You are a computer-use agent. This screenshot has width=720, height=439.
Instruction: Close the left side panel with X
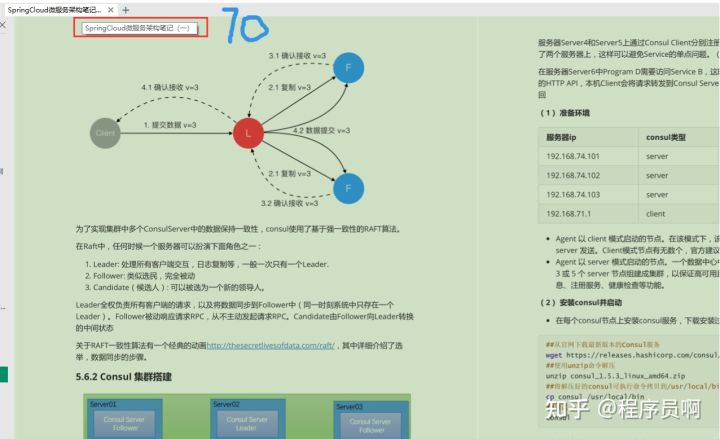[x=3, y=25]
